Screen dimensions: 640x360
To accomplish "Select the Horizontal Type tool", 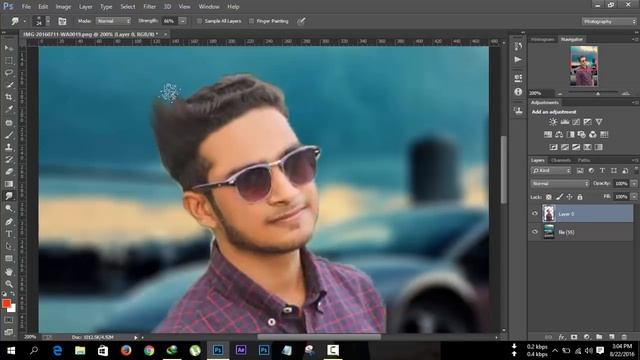I will (x=9, y=234).
